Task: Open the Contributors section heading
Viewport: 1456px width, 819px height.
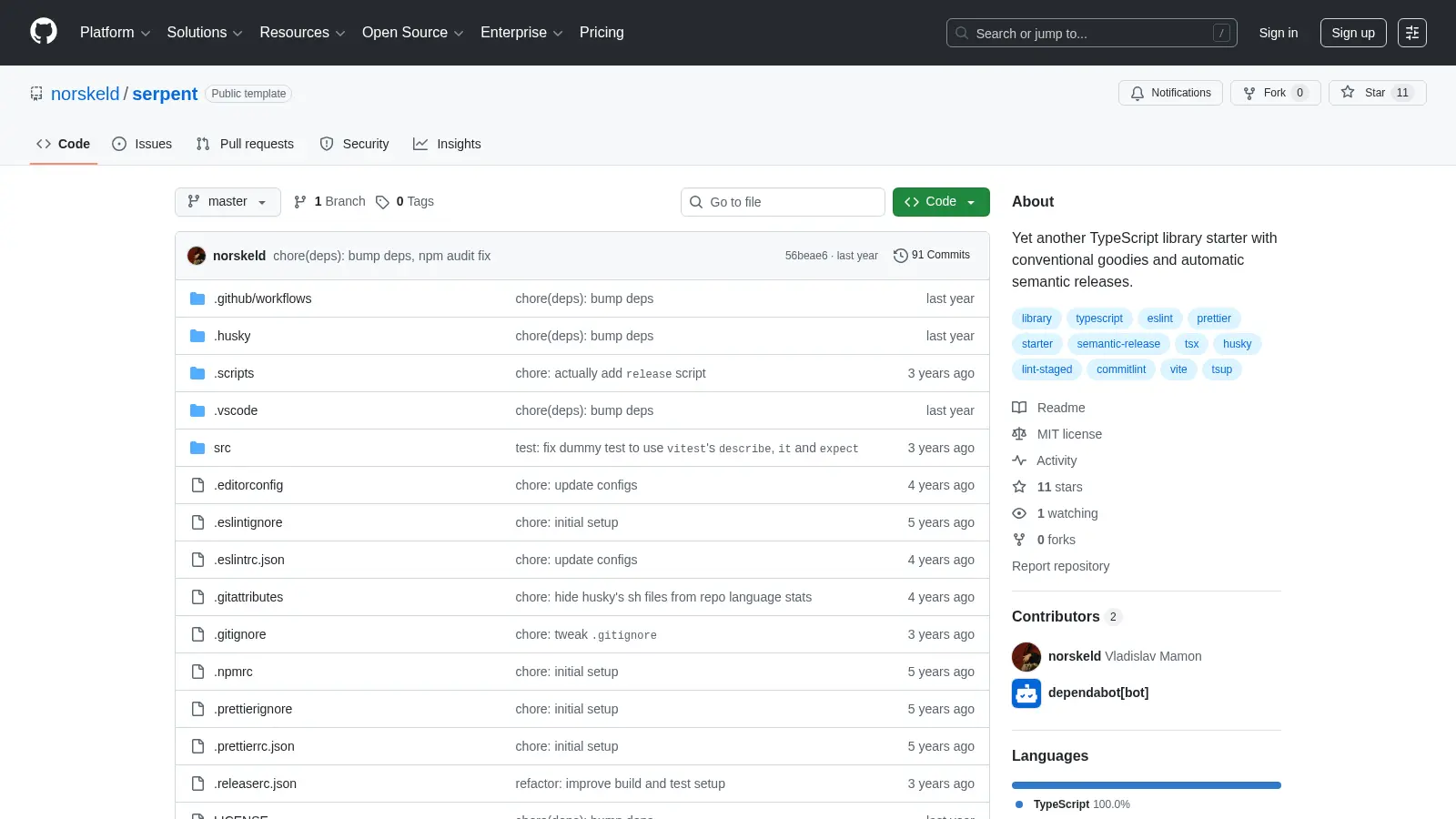Action: point(1067,616)
